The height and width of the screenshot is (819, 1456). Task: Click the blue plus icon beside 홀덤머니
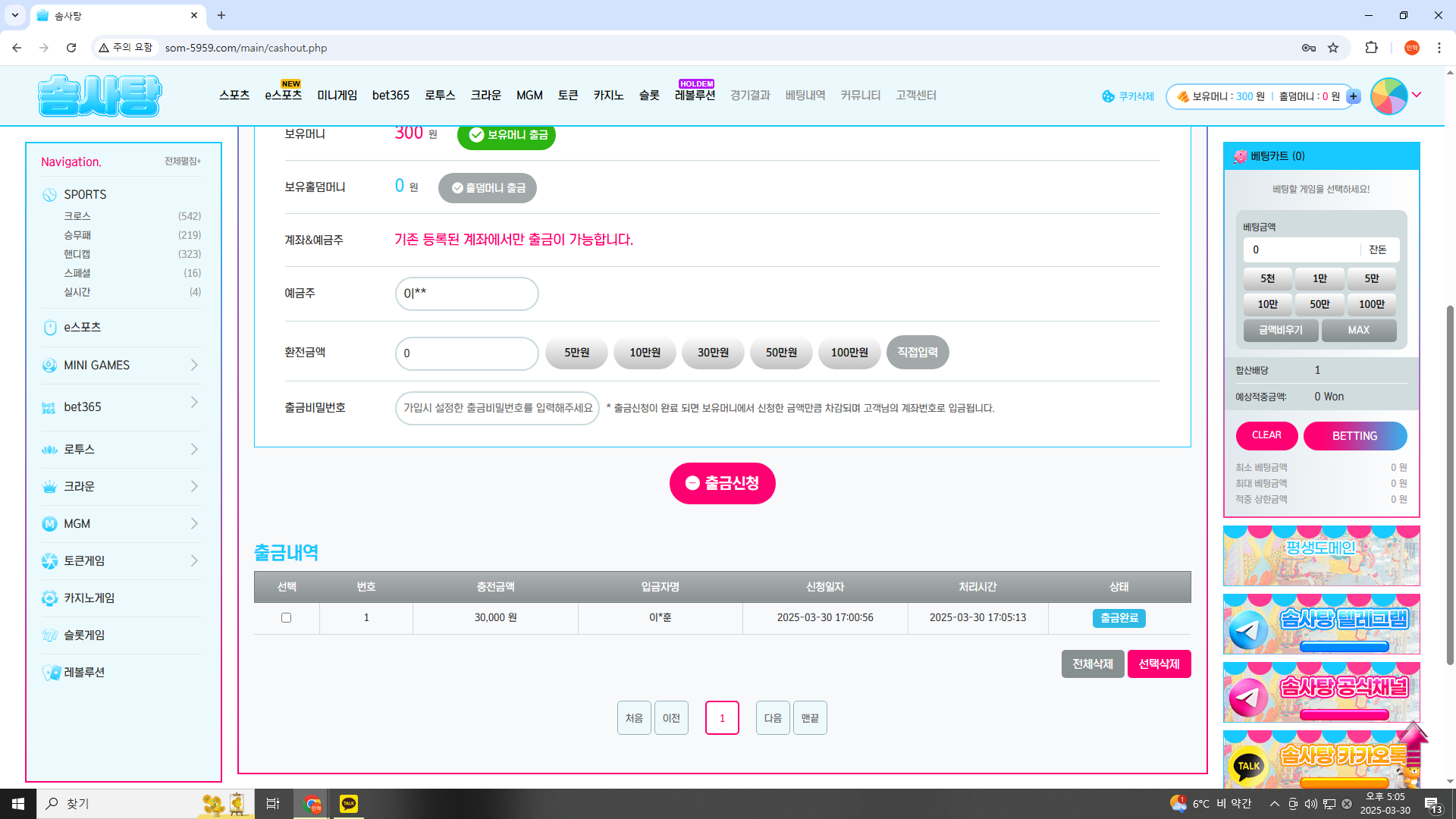point(1354,96)
